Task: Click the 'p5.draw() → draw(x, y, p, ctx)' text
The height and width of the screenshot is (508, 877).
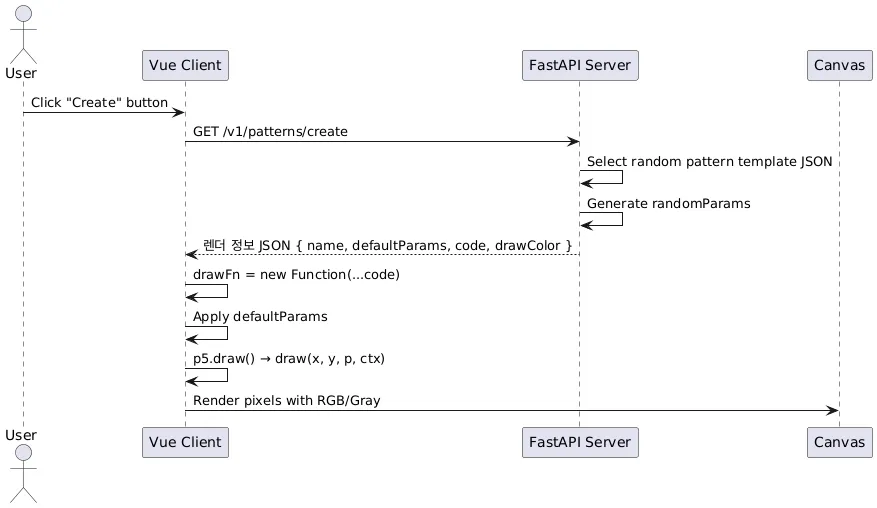Action: 289,359
